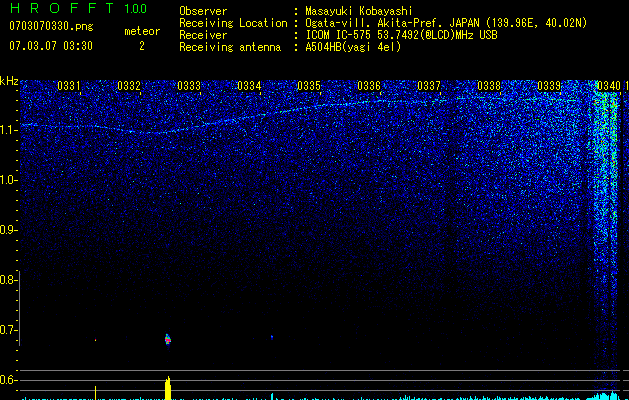Click the 1.1 kHz axis label

(x=8, y=130)
